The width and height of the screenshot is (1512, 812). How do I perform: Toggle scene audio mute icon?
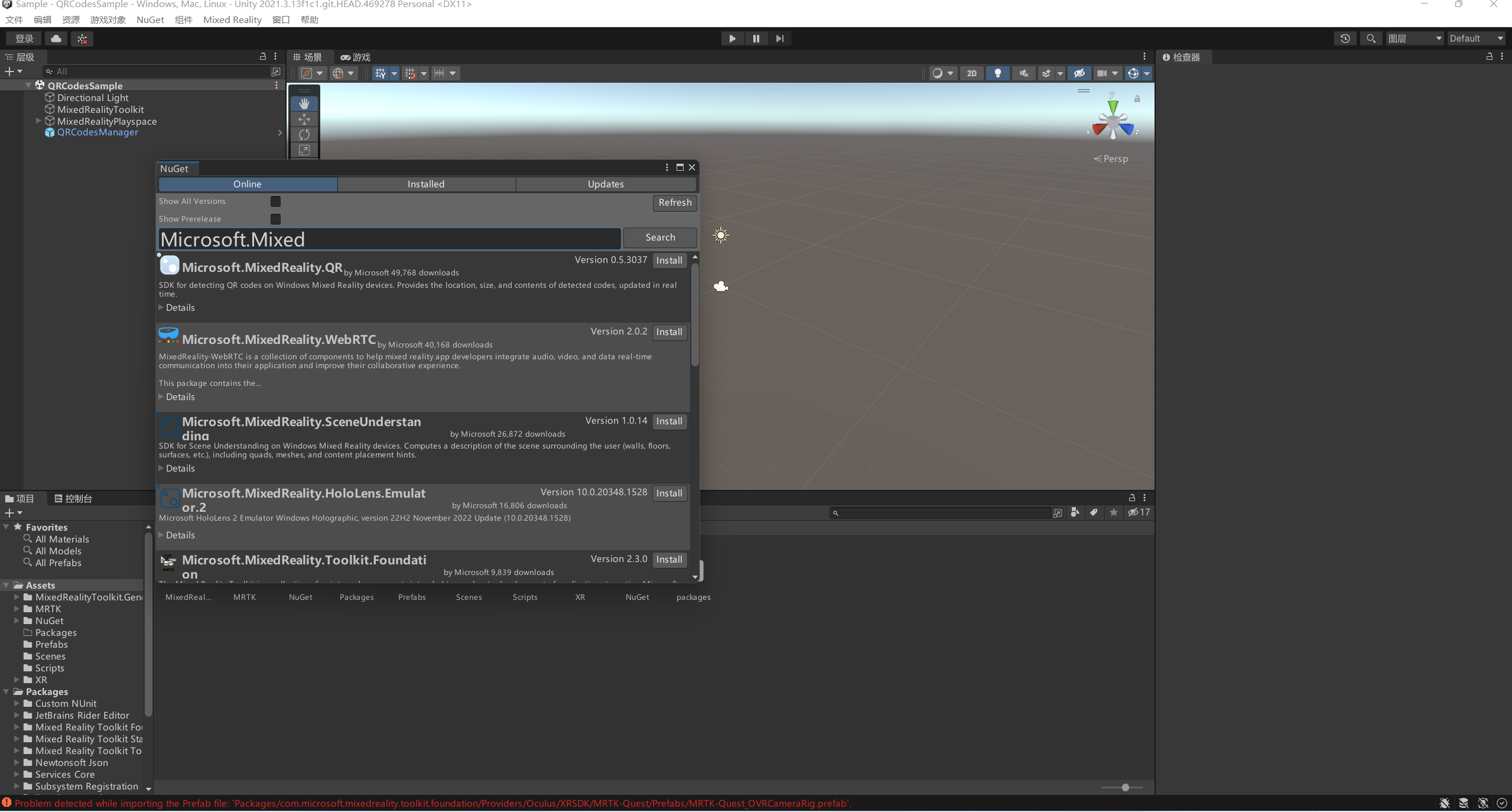[x=1023, y=73]
